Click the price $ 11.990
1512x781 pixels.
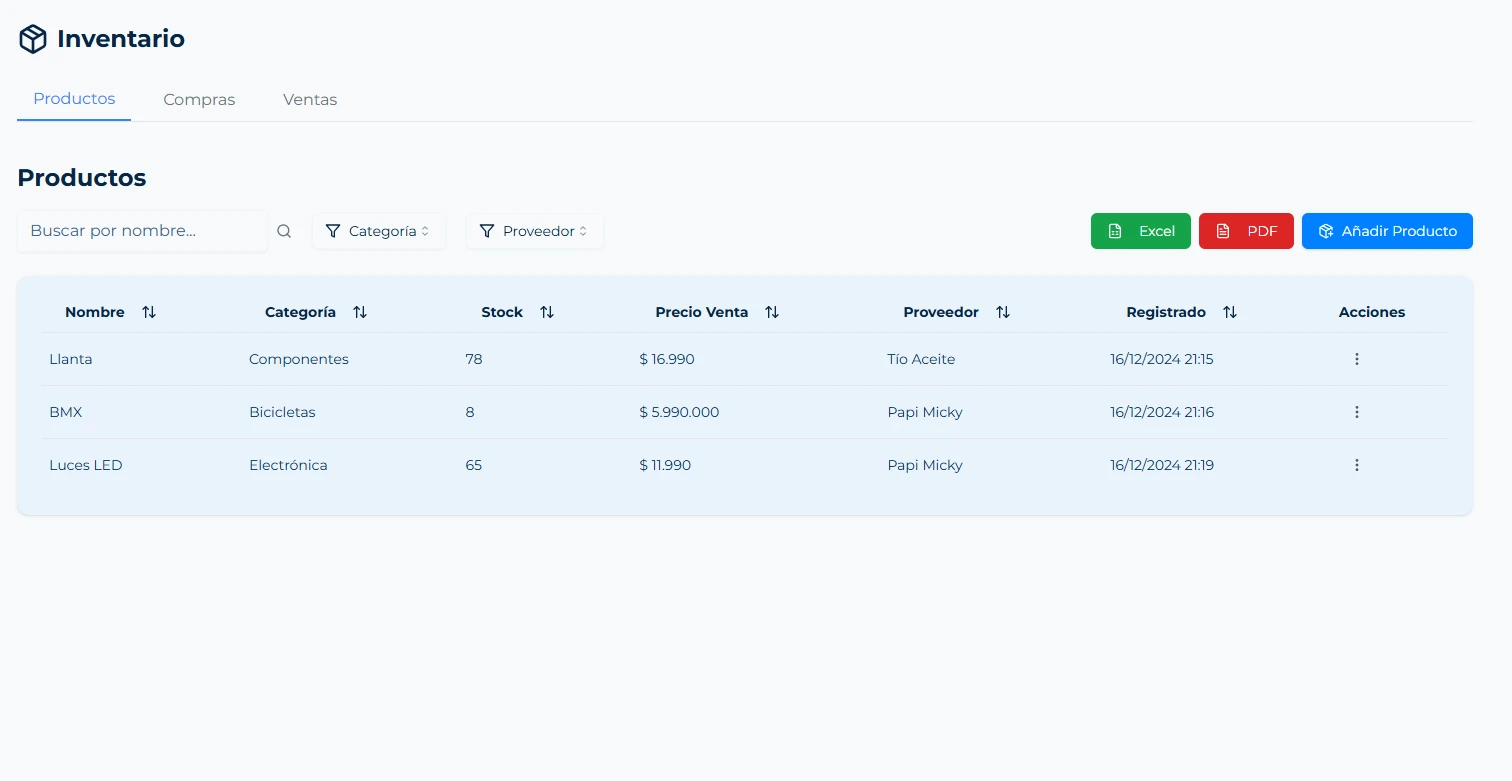click(665, 465)
